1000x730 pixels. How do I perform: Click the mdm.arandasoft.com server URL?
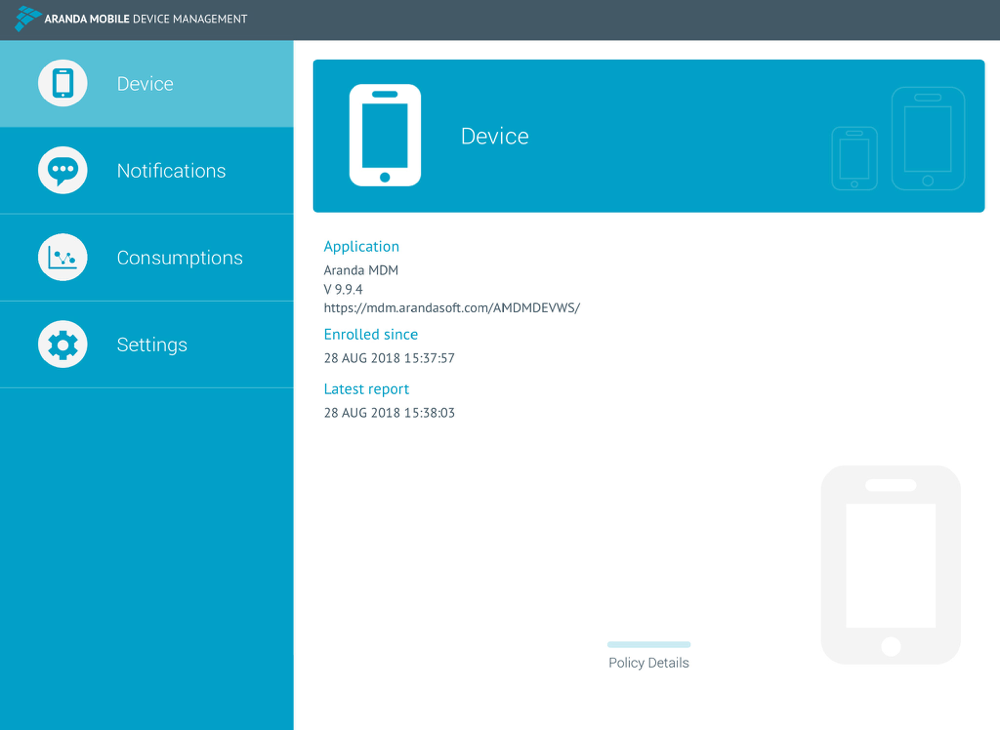(x=452, y=308)
